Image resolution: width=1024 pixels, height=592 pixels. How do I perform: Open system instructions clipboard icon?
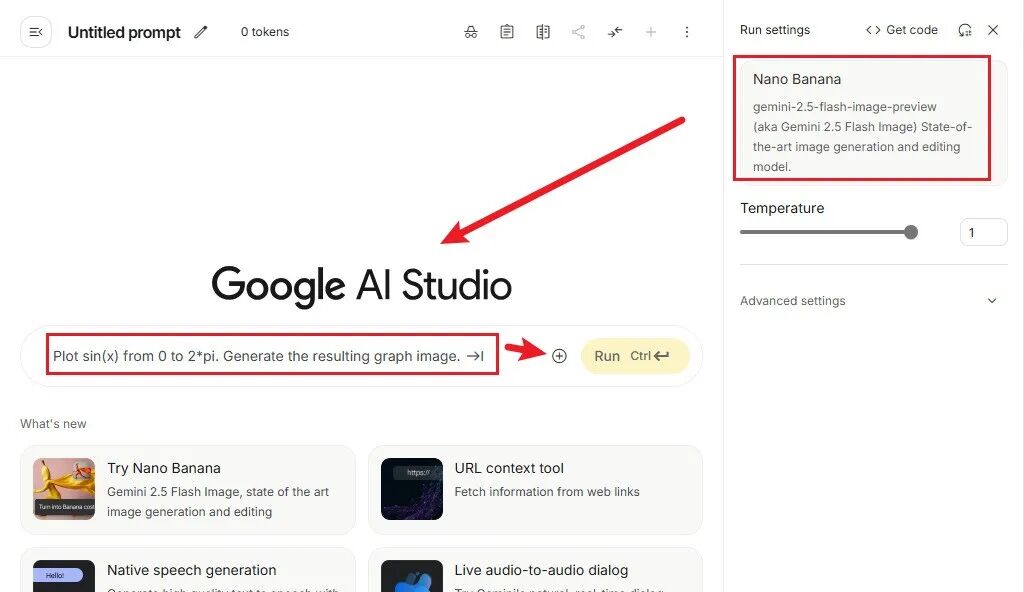(507, 32)
